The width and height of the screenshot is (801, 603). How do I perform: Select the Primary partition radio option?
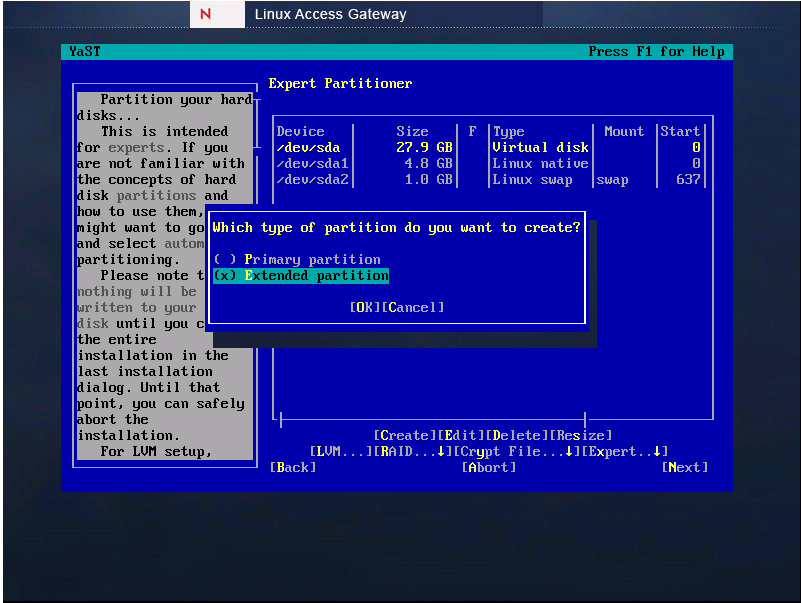coord(298,259)
